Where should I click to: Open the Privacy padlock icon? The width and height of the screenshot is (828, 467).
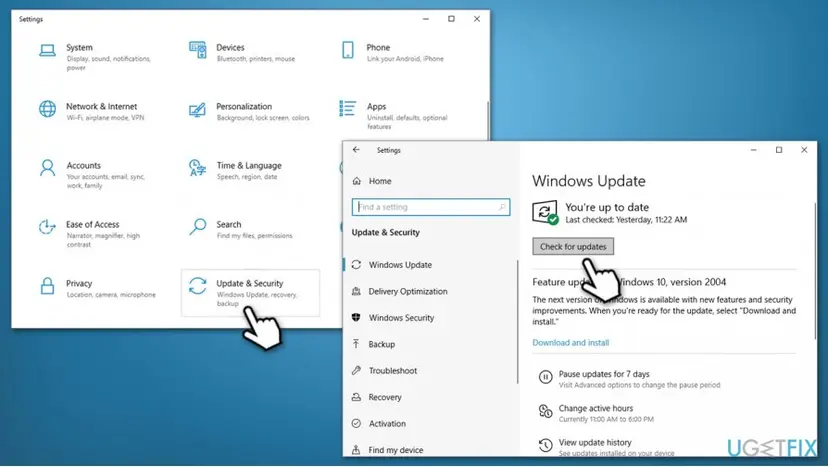[x=47, y=286]
